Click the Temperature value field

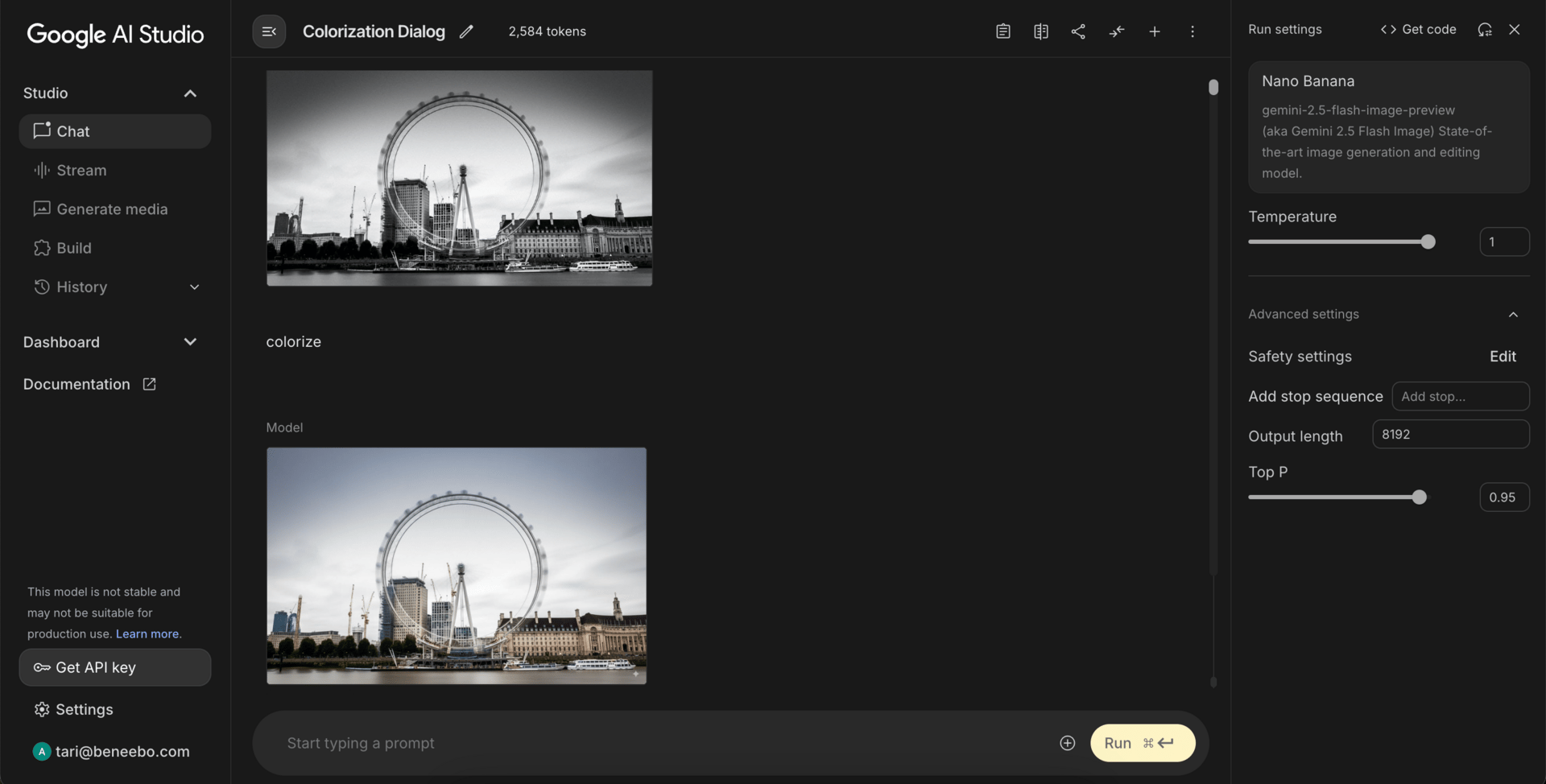tap(1504, 241)
